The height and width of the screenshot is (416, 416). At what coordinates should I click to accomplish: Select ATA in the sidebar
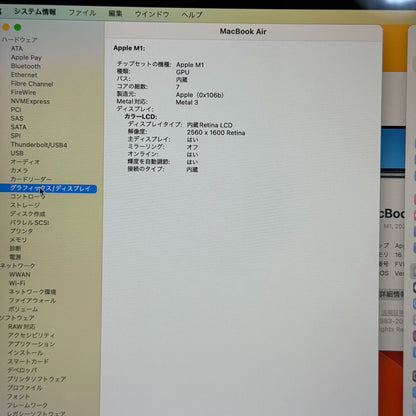click(x=17, y=49)
